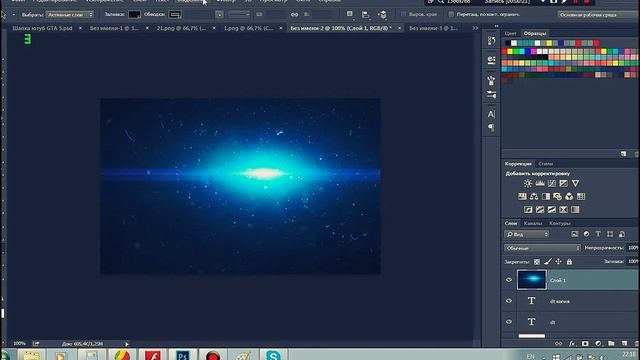Open Photoshop from the Windows taskbar
640x360 pixels.
(x=182, y=355)
